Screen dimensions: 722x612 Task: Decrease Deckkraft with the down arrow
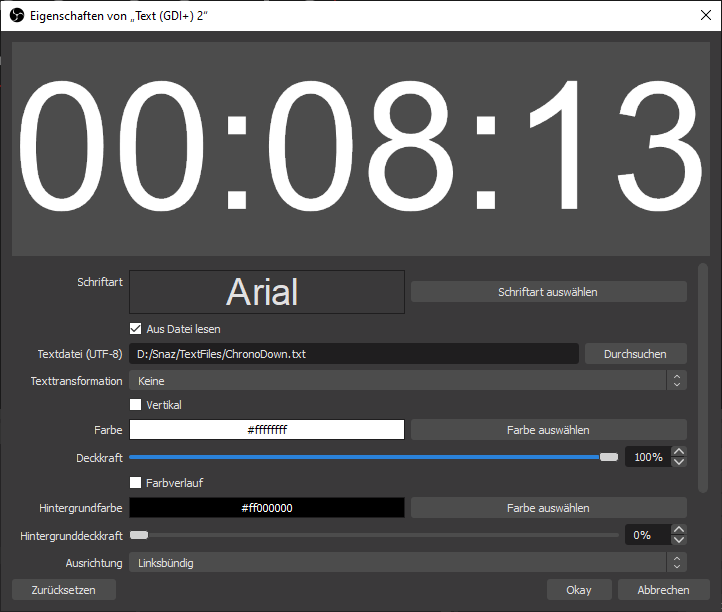tap(679, 462)
